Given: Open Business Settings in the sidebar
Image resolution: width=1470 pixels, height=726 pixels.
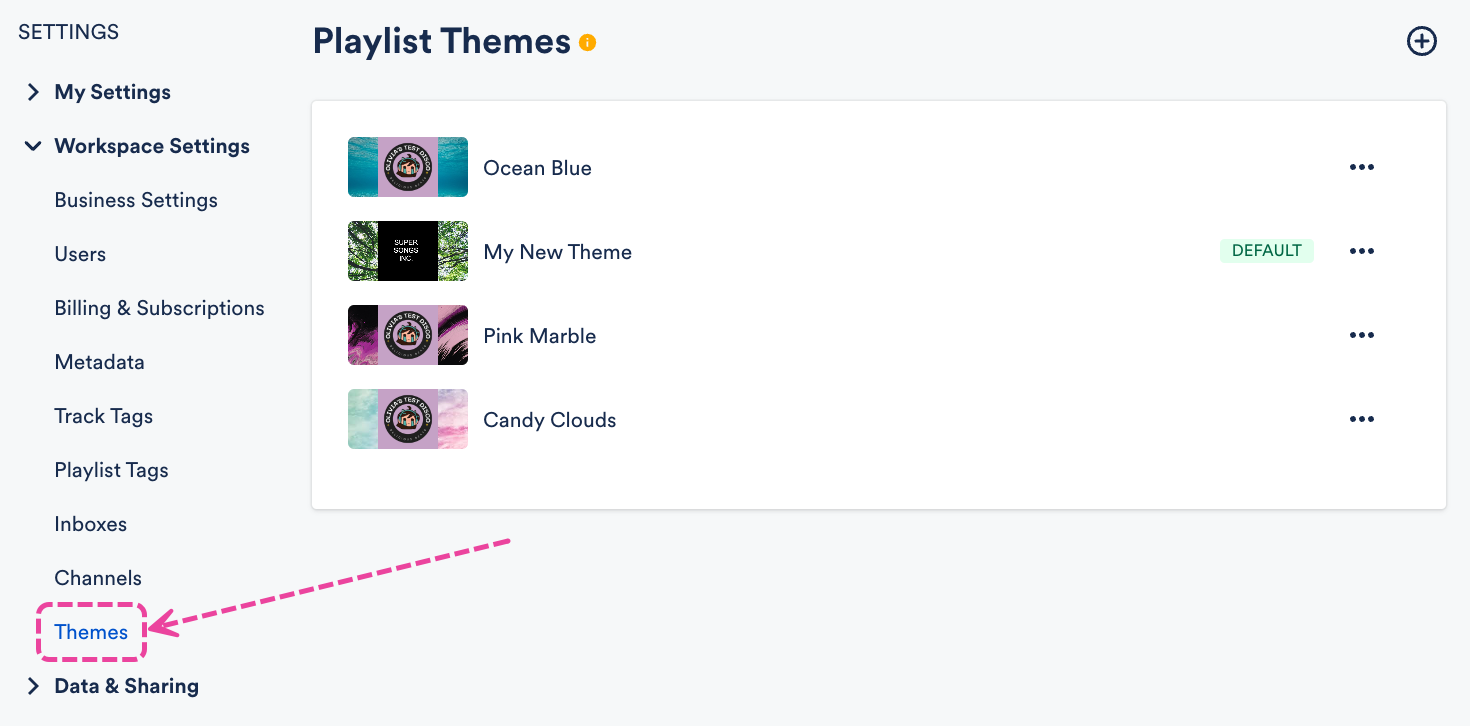Looking at the screenshot, I should coord(136,200).
